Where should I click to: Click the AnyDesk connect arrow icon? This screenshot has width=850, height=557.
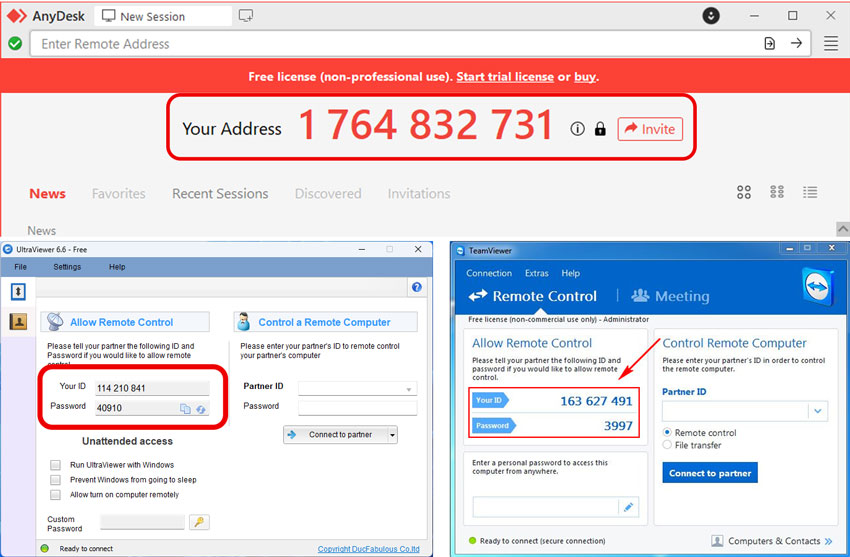coord(797,44)
